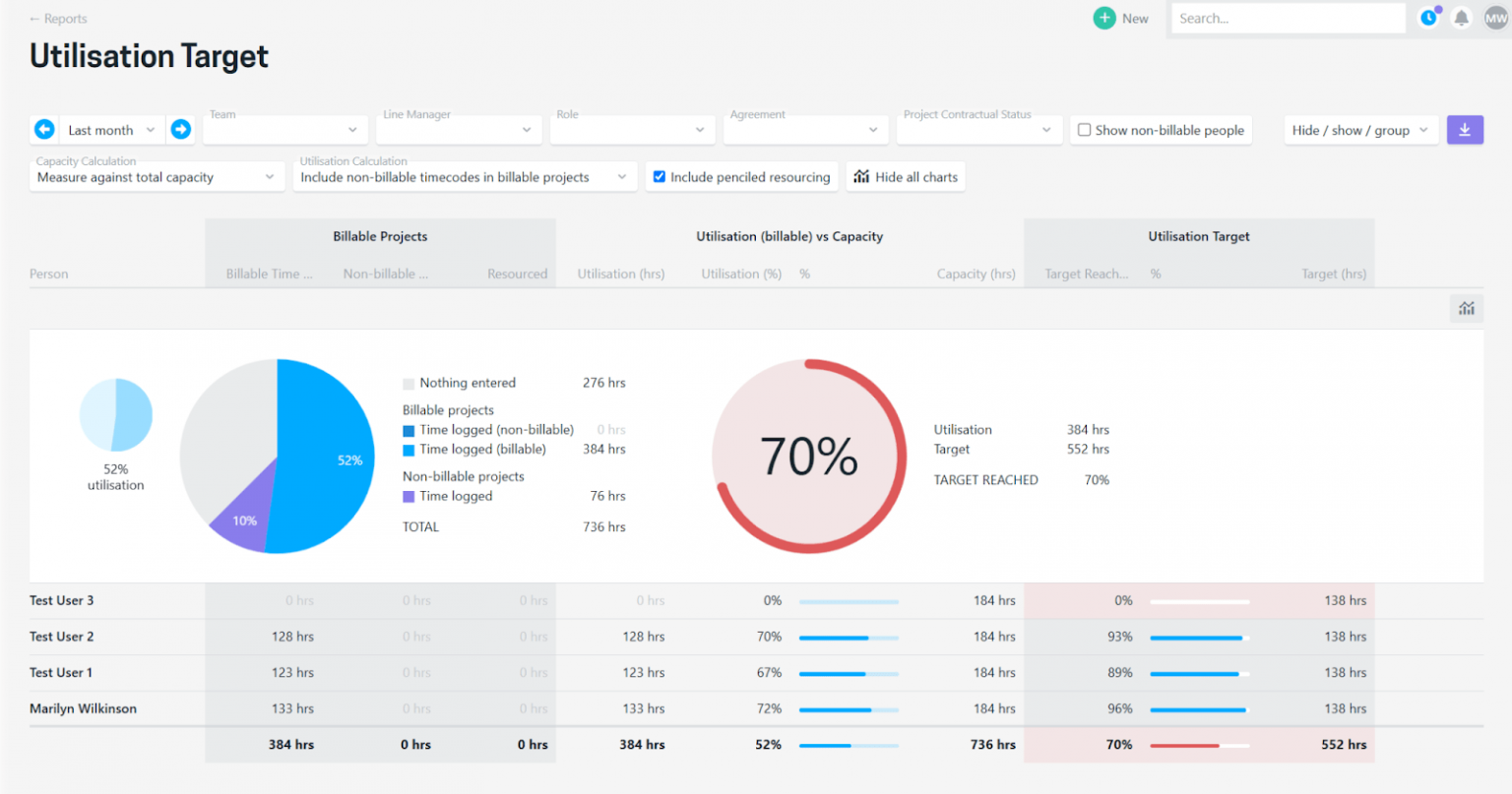Open the Last month dropdown

[110, 129]
